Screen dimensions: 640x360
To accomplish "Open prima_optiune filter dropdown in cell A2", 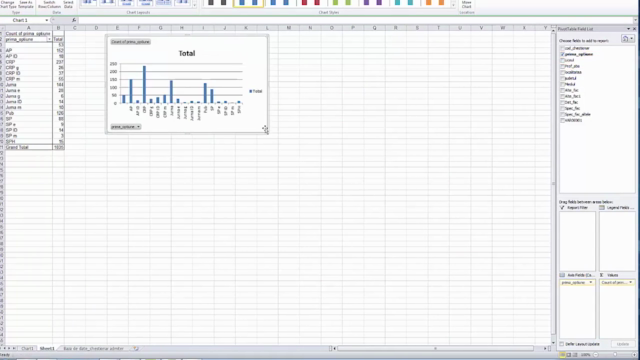I will 49,39.
